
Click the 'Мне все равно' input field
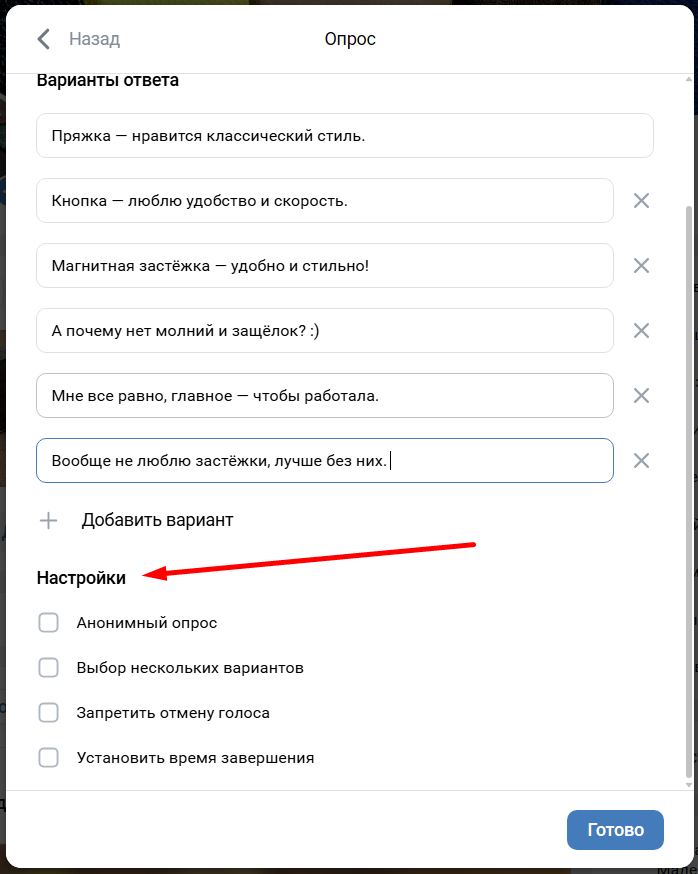click(x=324, y=395)
